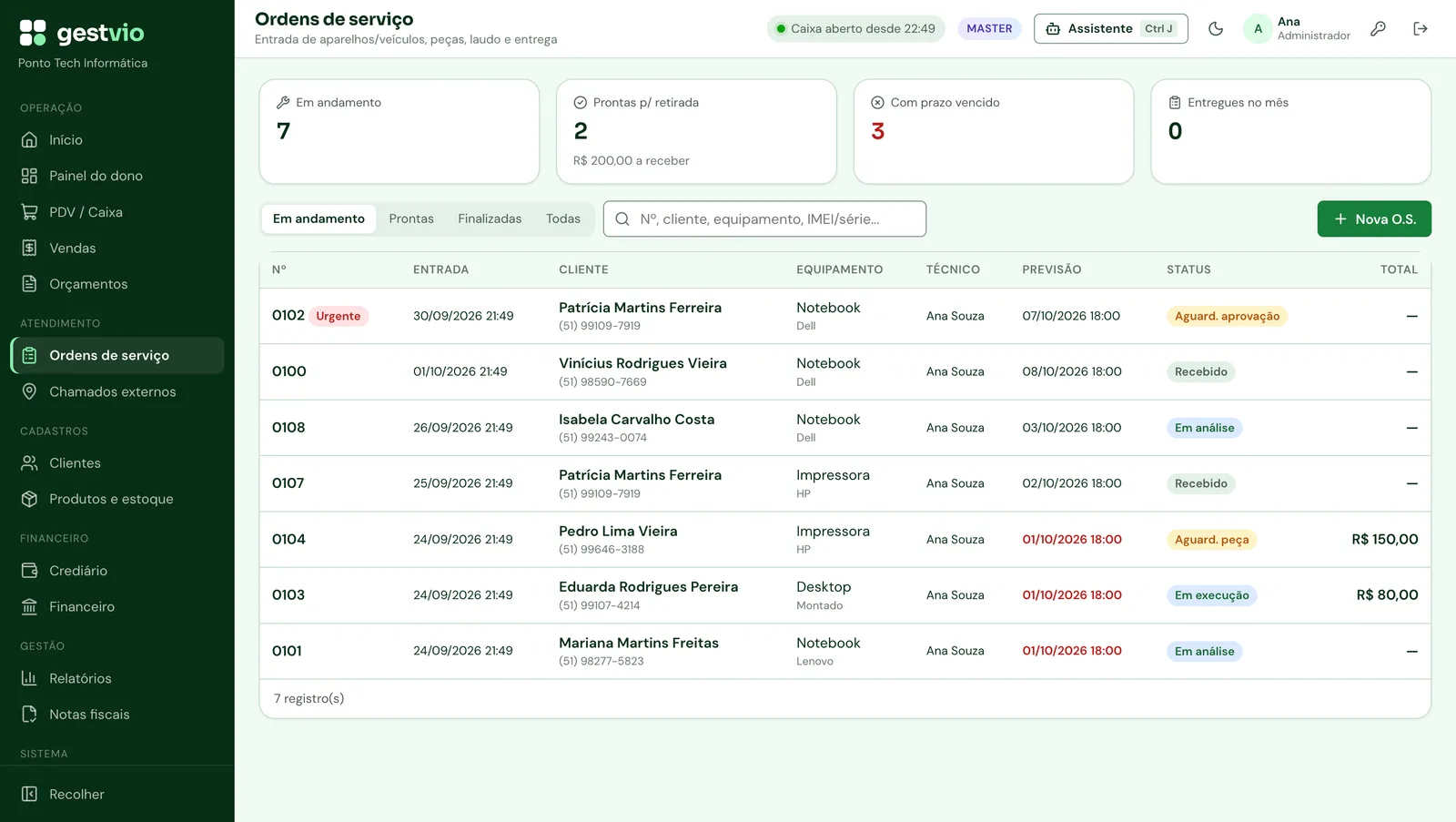The width and height of the screenshot is (1456, 822).
Task: Click total R$ 150,00 on order 0104
Action: pos(1385,539)
